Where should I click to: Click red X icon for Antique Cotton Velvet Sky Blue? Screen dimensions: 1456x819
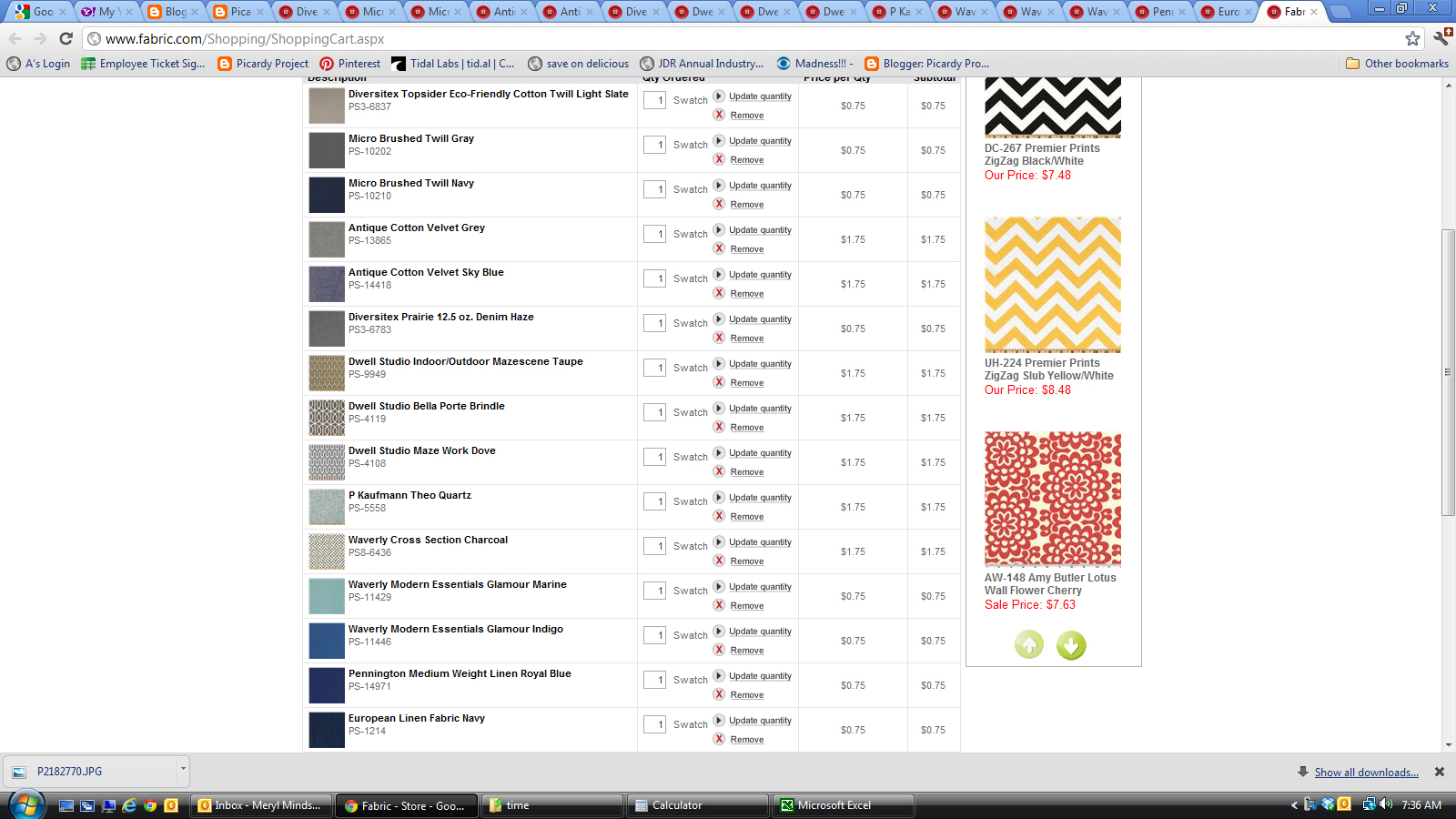(x=719, y=293)
